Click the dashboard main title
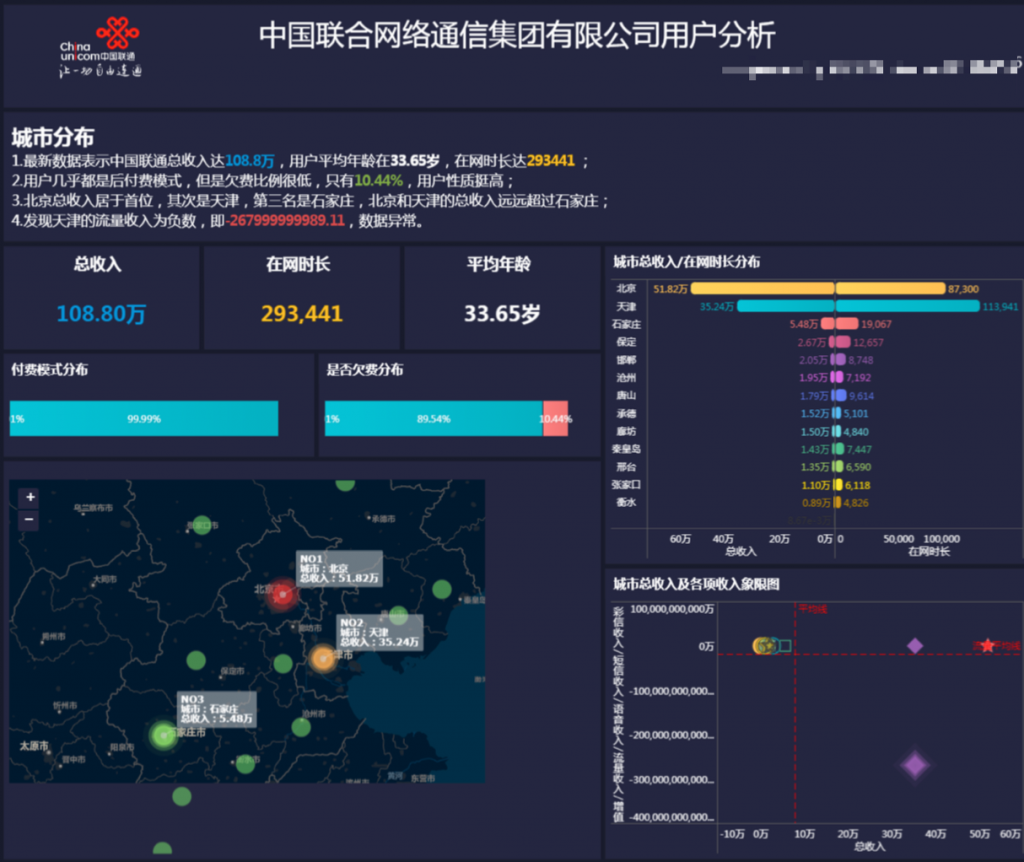 tap(517, 35)
